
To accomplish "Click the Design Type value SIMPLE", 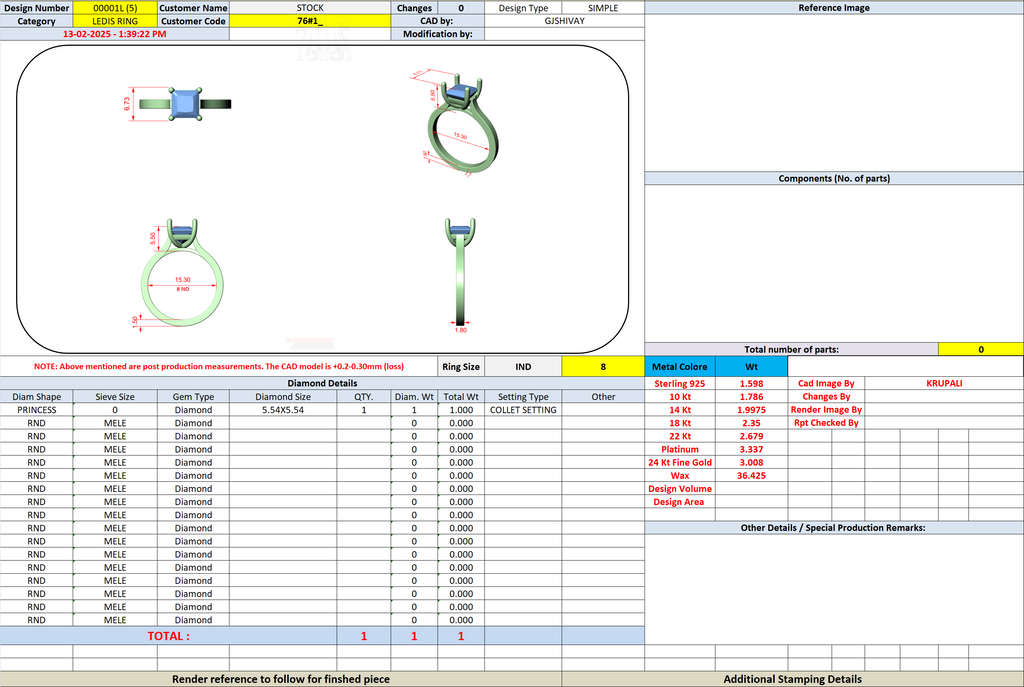I will coord(603,8).
